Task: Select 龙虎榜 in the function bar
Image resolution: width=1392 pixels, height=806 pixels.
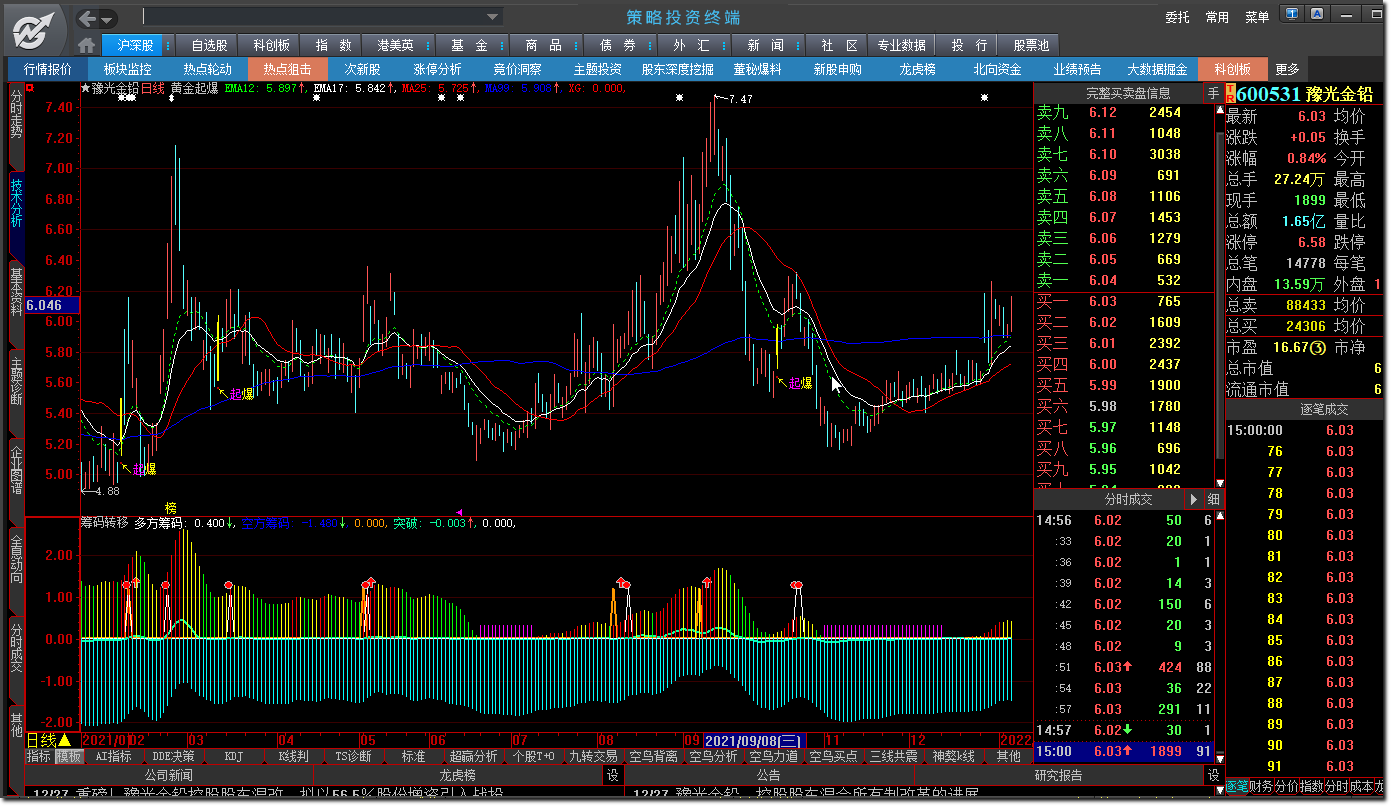Action: click(917, 69)
